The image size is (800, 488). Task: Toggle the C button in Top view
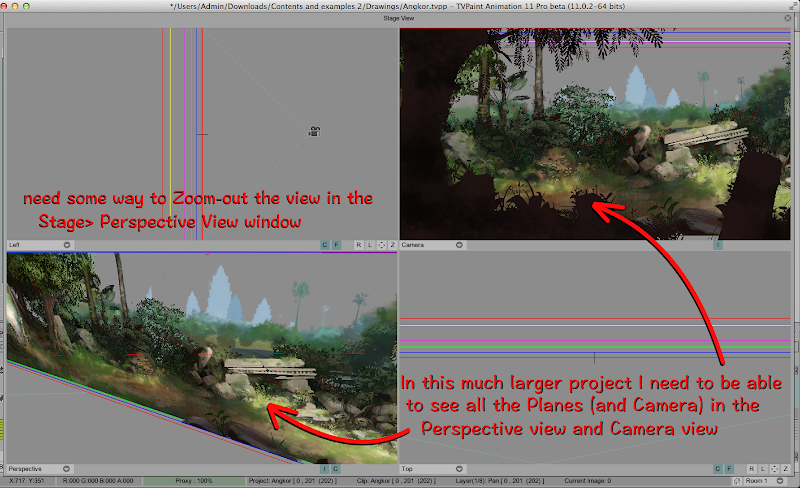[718, 469]
